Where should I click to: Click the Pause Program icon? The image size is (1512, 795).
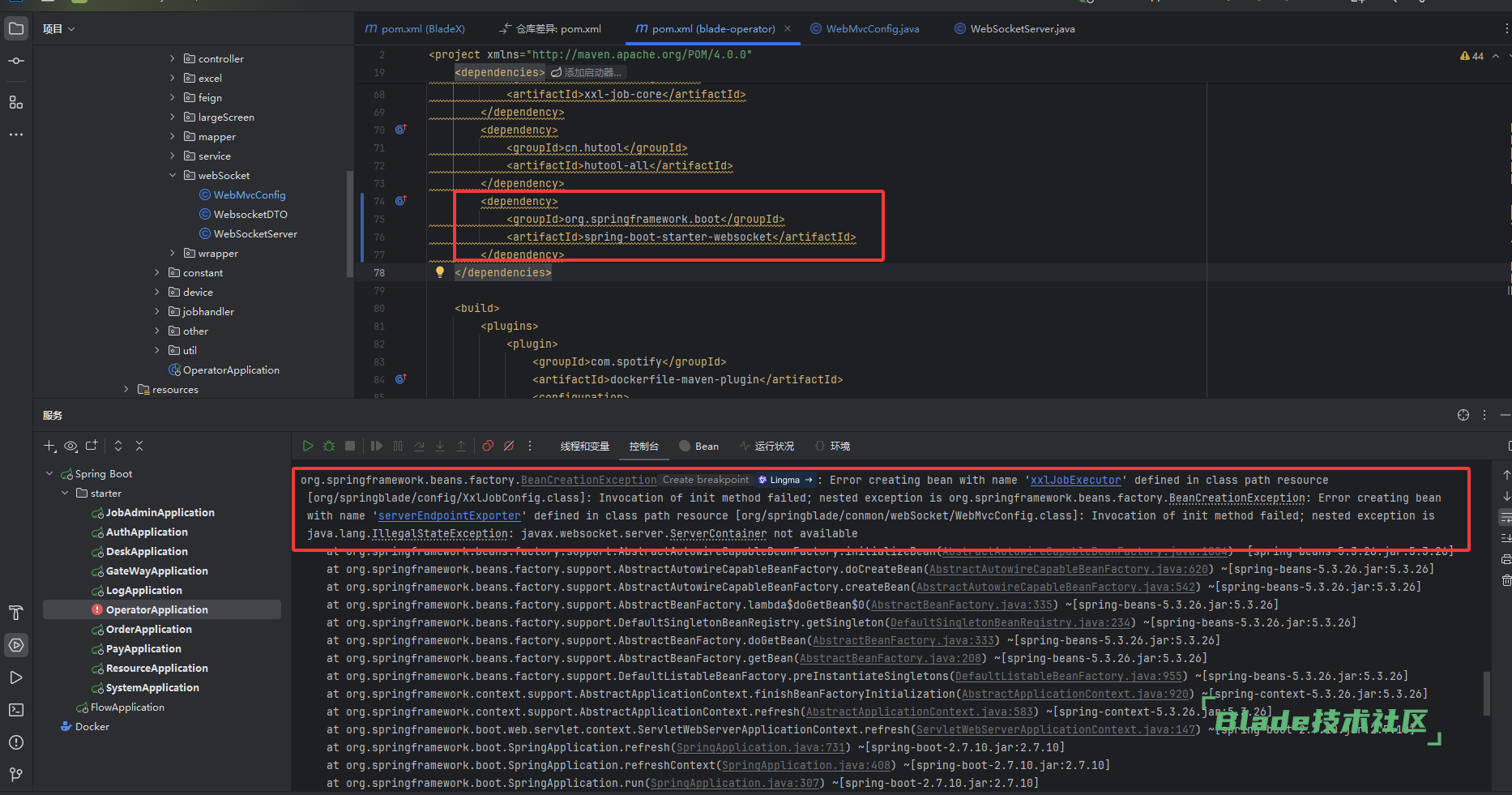click(398, 446)
